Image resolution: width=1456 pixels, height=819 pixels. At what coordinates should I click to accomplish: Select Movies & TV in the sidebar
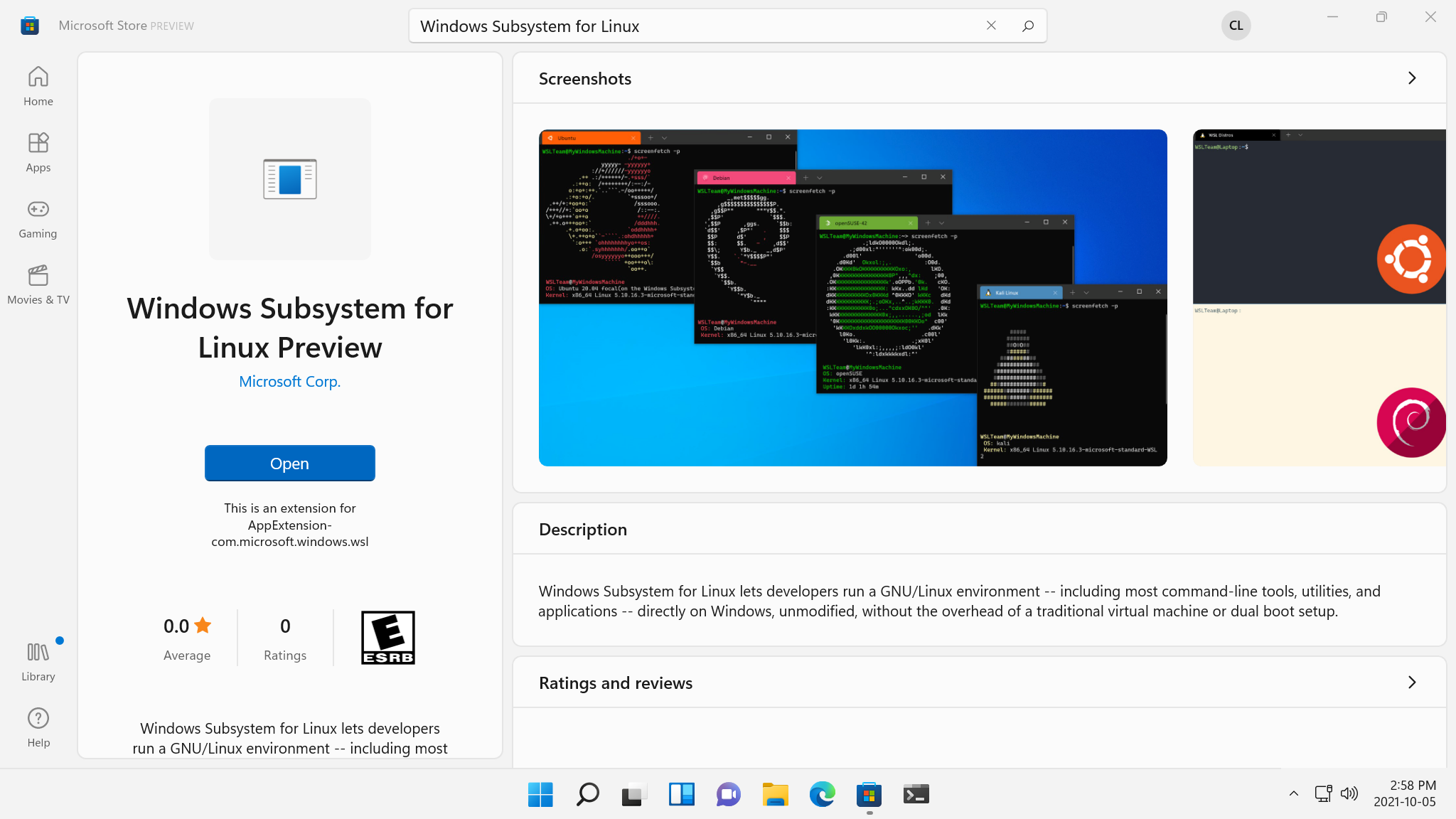pyautogui.click(x=38, y=284)
